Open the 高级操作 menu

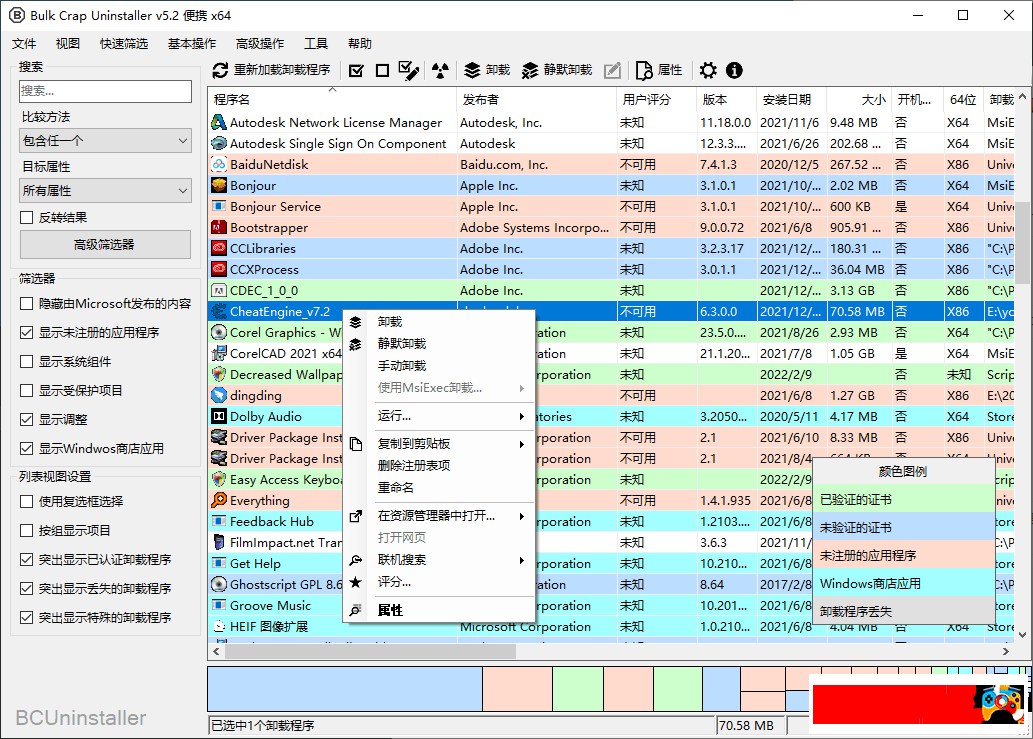tap(260, 43)
